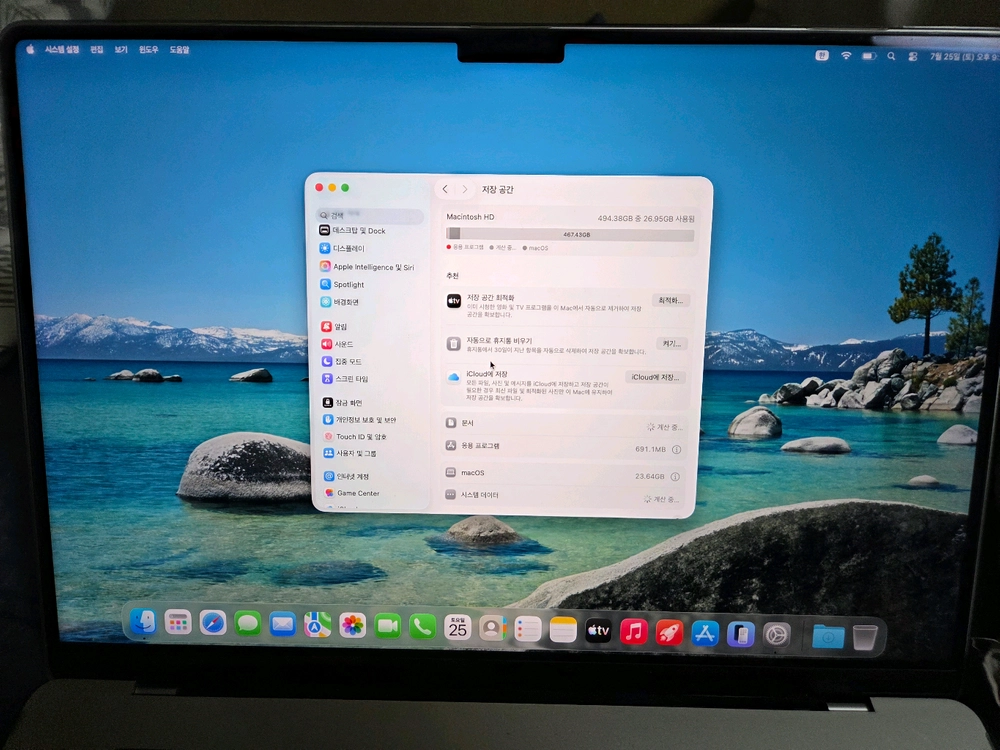Click info icon for 응용 프로그램 row
Image resolution: width=1000 pixels, height=750 pixels.
tap(676, 450)
